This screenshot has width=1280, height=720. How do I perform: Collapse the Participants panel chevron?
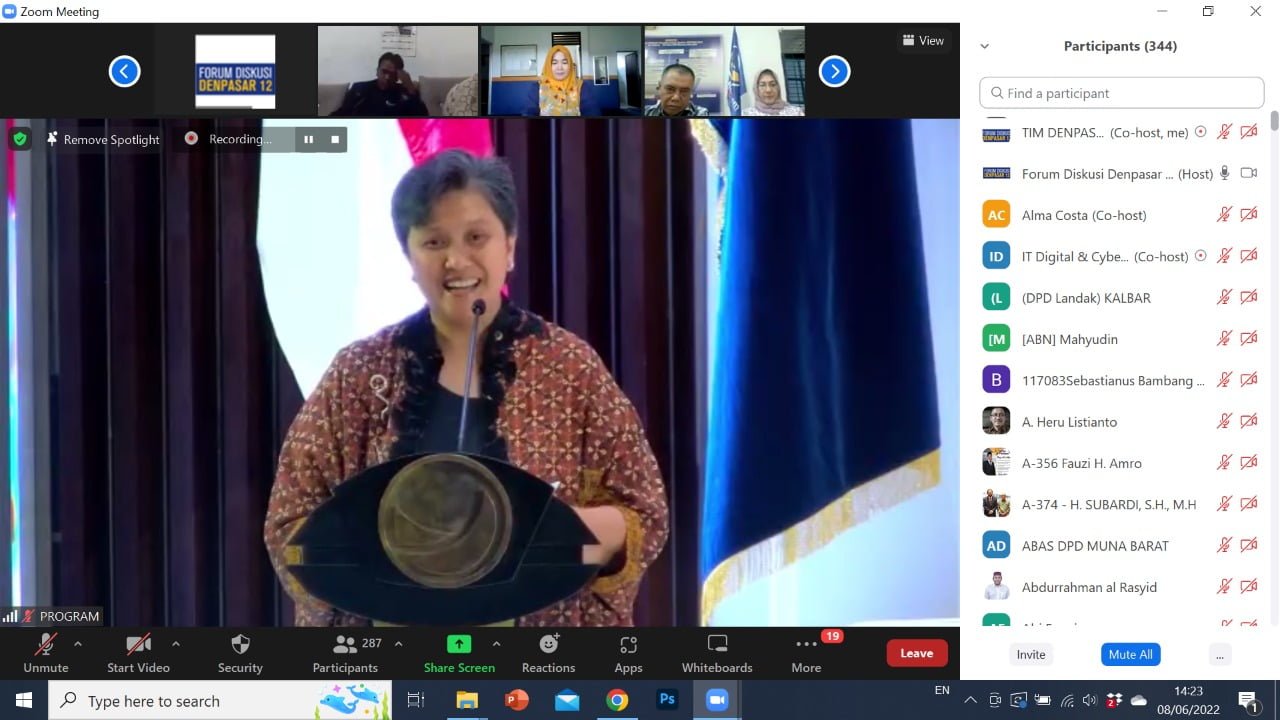pos(984,46)
